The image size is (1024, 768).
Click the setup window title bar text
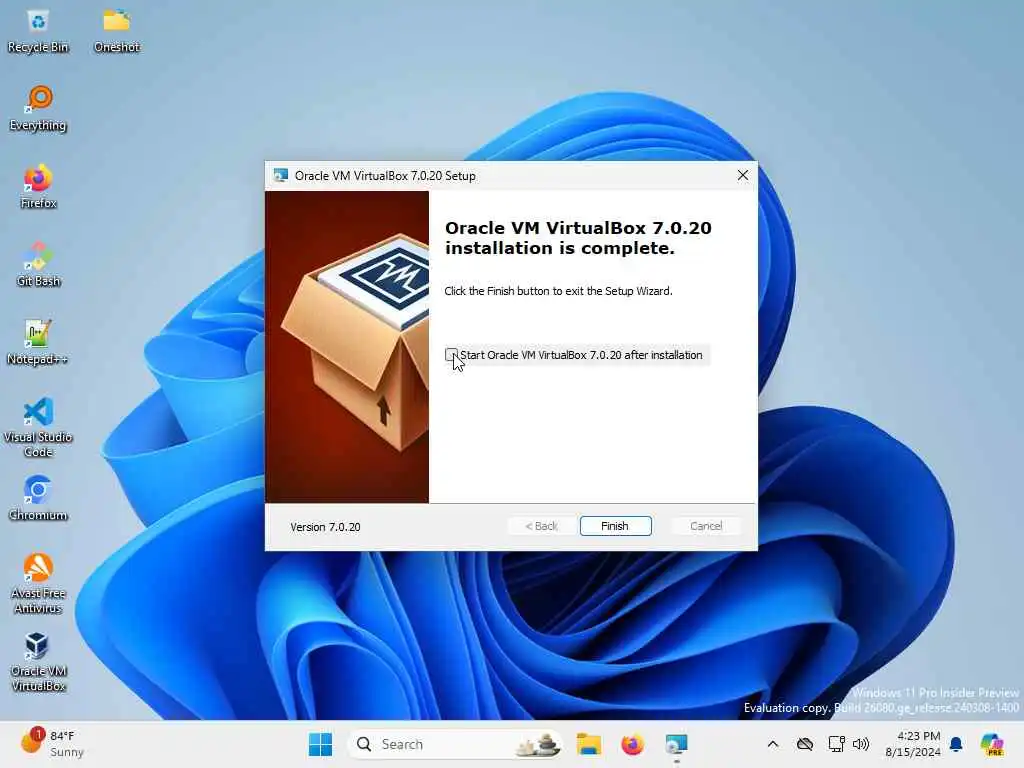click(x=385, y=176)
